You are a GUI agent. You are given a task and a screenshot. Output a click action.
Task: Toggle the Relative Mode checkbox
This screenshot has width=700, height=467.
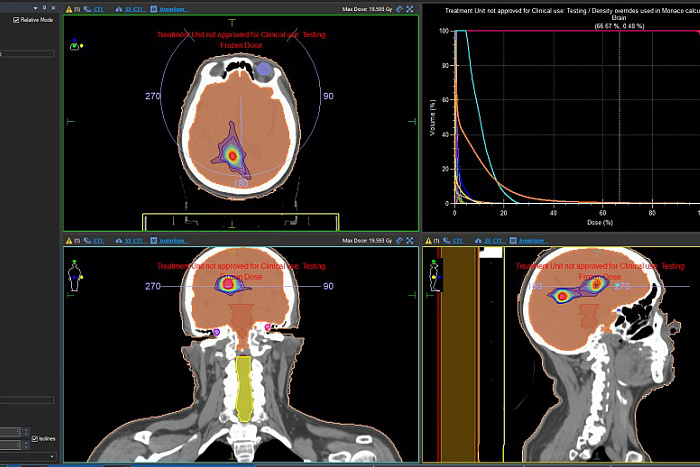coord(16,20)
